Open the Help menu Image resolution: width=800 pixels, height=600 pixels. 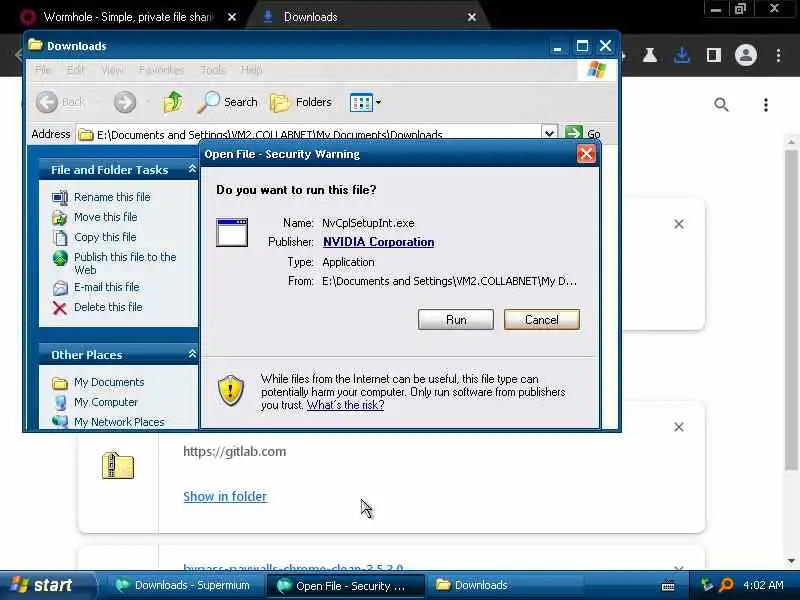coord(252,70)
